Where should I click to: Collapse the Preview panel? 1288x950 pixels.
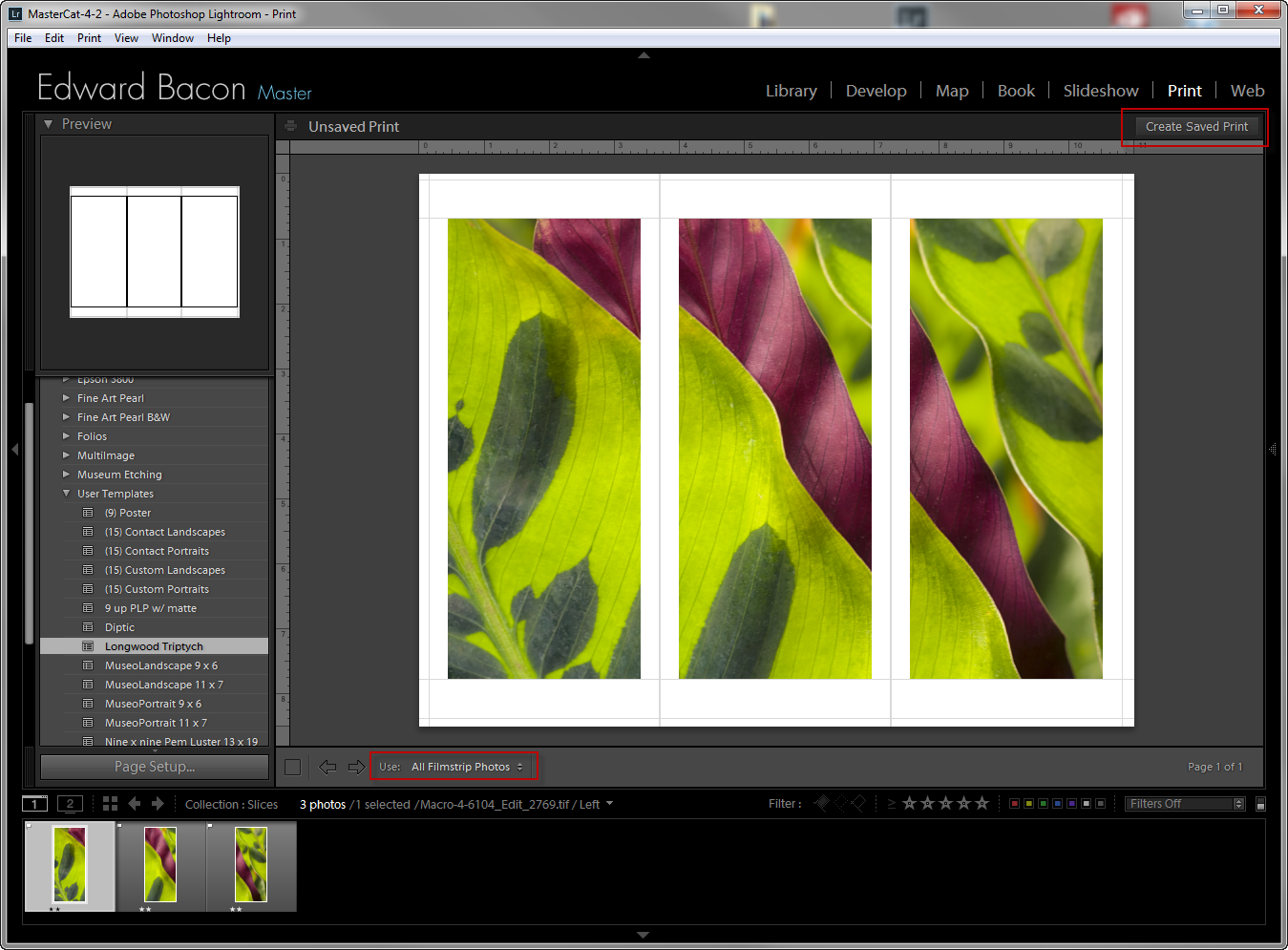click(49, 124)
